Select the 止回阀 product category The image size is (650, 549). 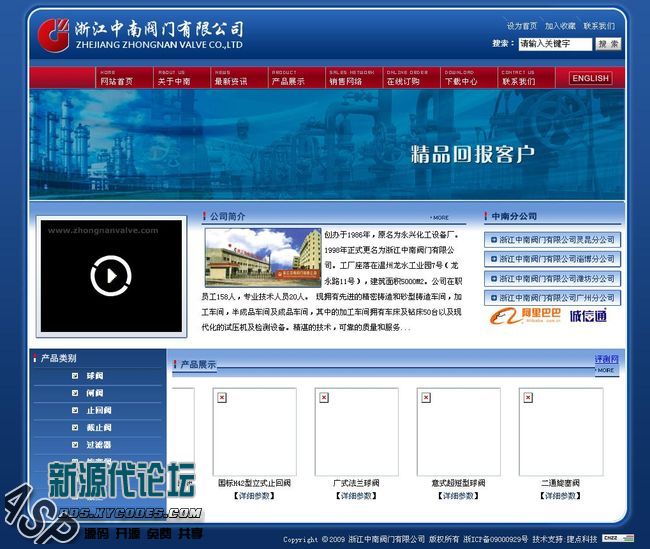(99, 410)
